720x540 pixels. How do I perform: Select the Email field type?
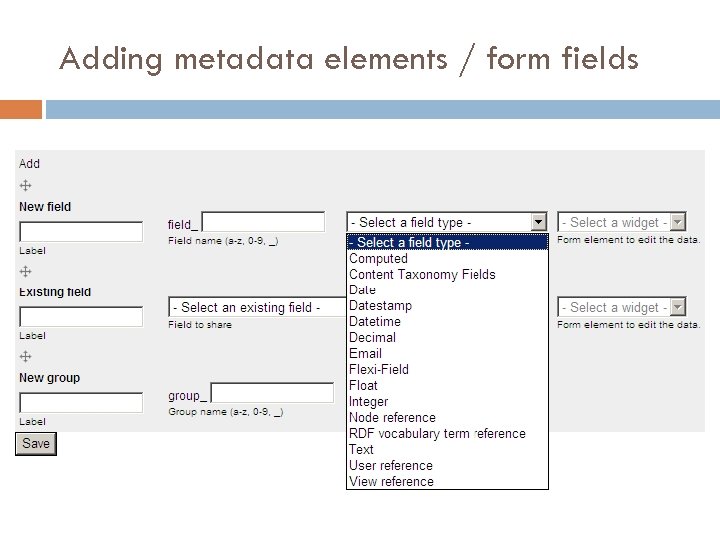[x=365, y=353]
